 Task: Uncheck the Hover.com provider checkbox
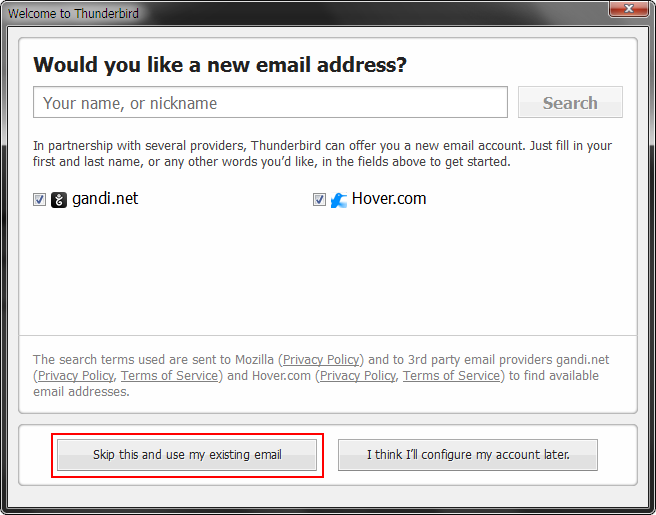(319, 200)
